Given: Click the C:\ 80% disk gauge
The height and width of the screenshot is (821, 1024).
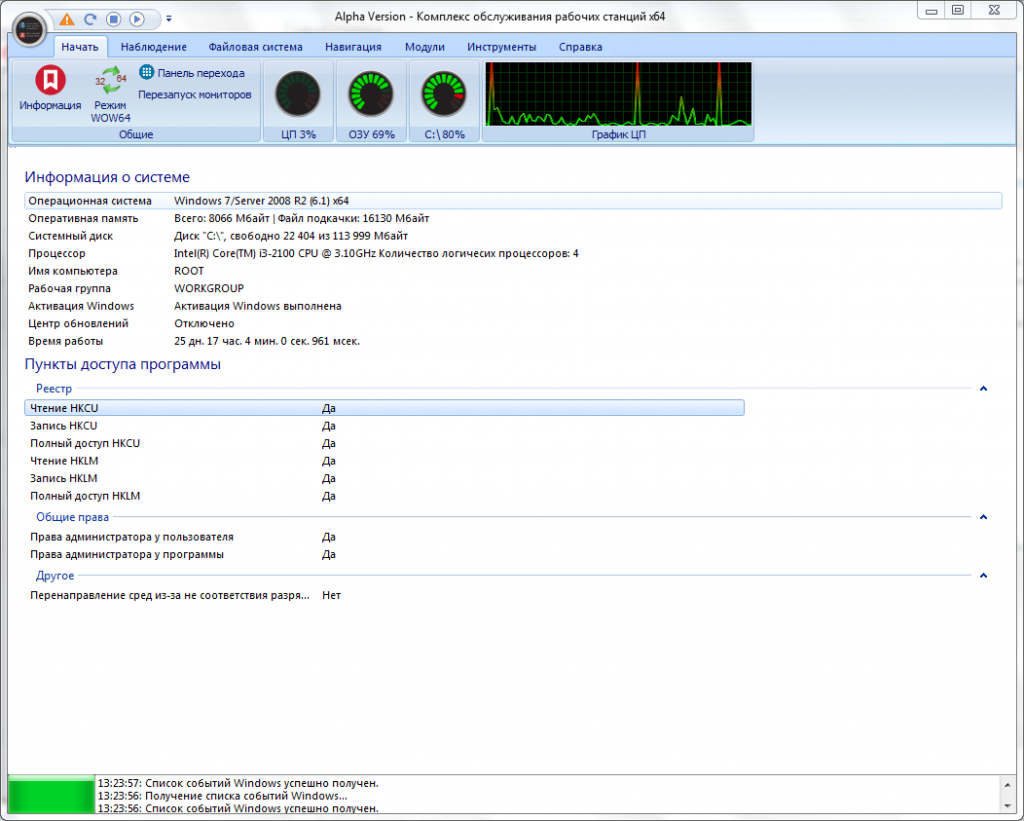Looking at the screenshot, I should pos(444,95).
